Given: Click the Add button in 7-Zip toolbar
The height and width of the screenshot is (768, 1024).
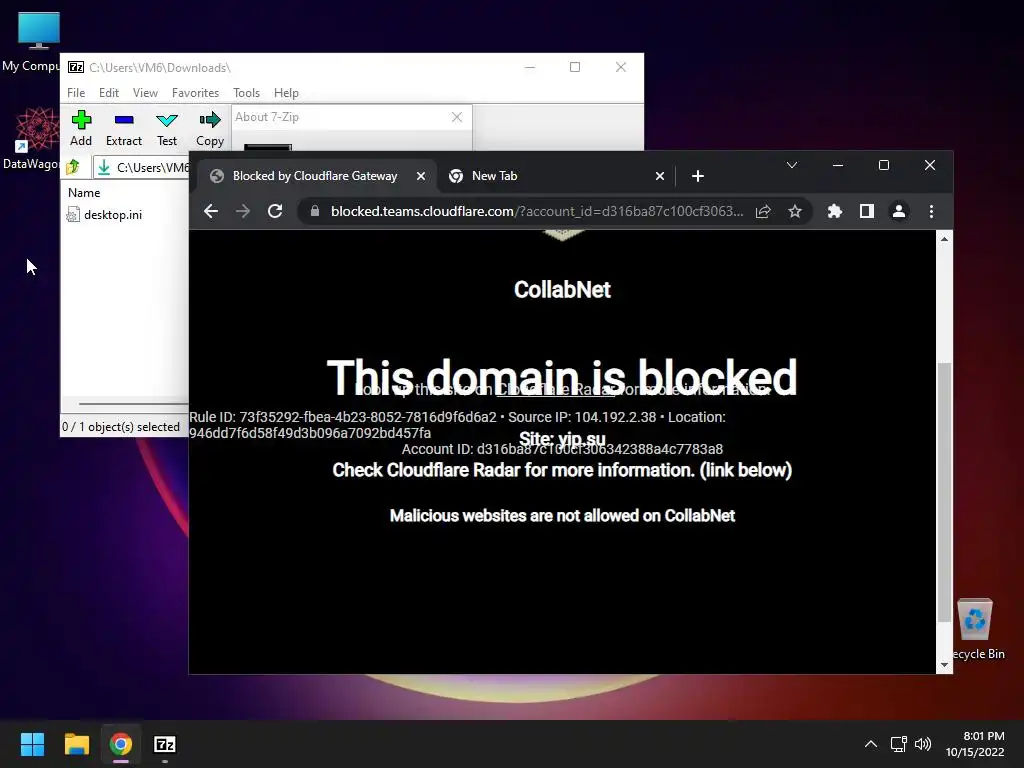Looking at the screenshot, I should coord(81,129).
